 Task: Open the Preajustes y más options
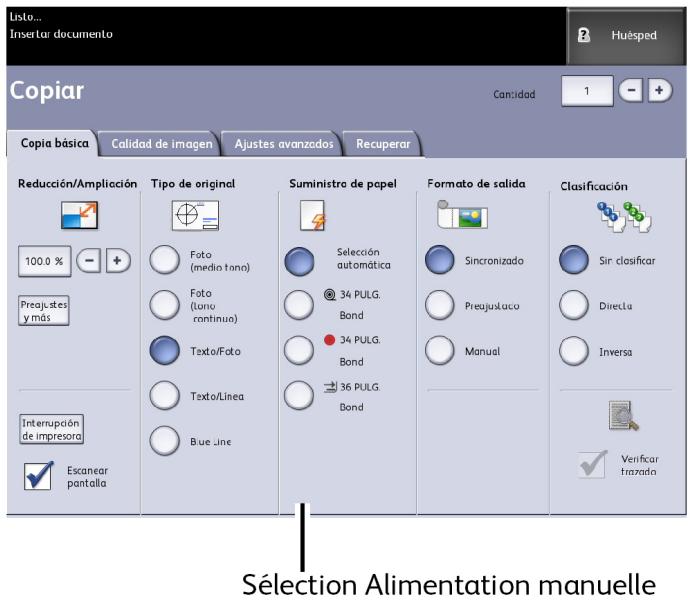pos(42,309)
